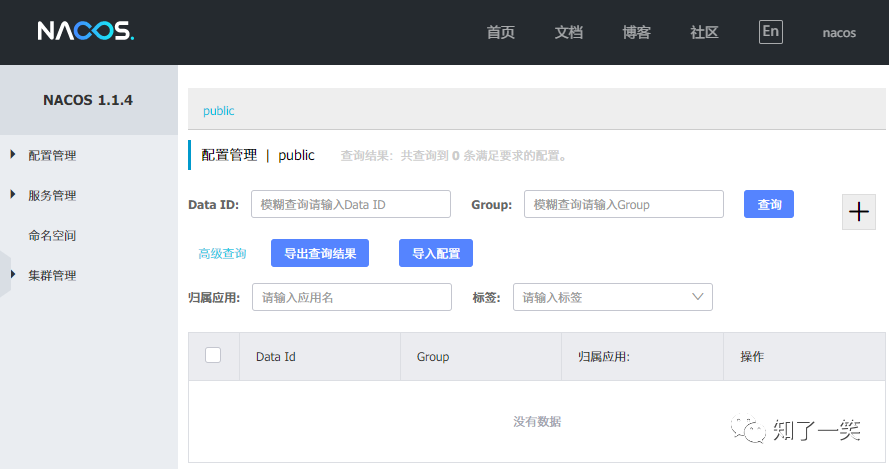This screenshot has width=889, height=469.
Task: Open 博客 in top navigation
Action: point(636,32)
